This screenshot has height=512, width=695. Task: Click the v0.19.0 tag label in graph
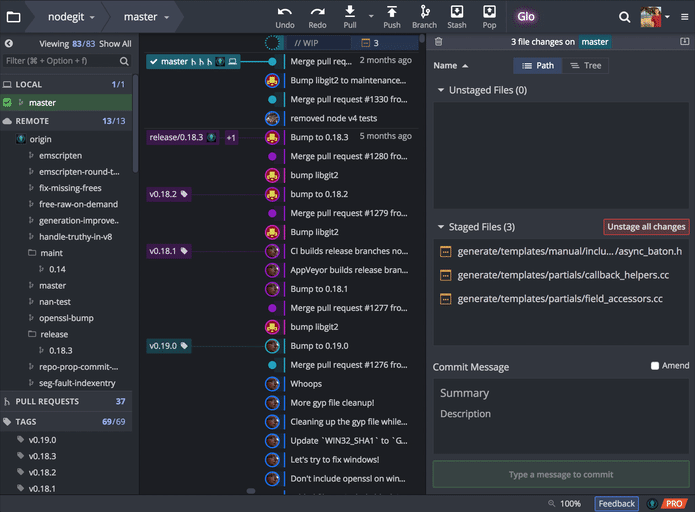coord(169,346)
